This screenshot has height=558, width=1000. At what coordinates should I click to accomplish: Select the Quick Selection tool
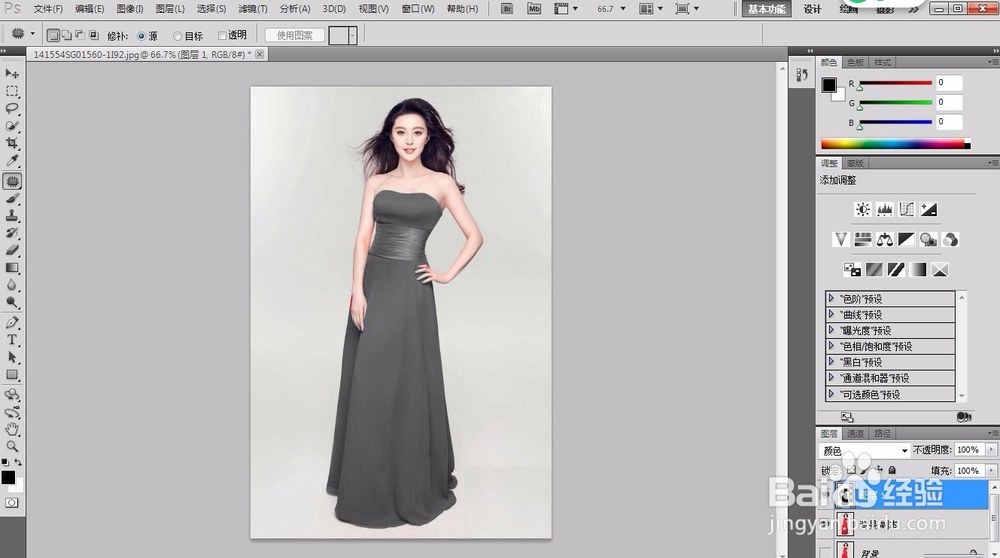[11, 126]
